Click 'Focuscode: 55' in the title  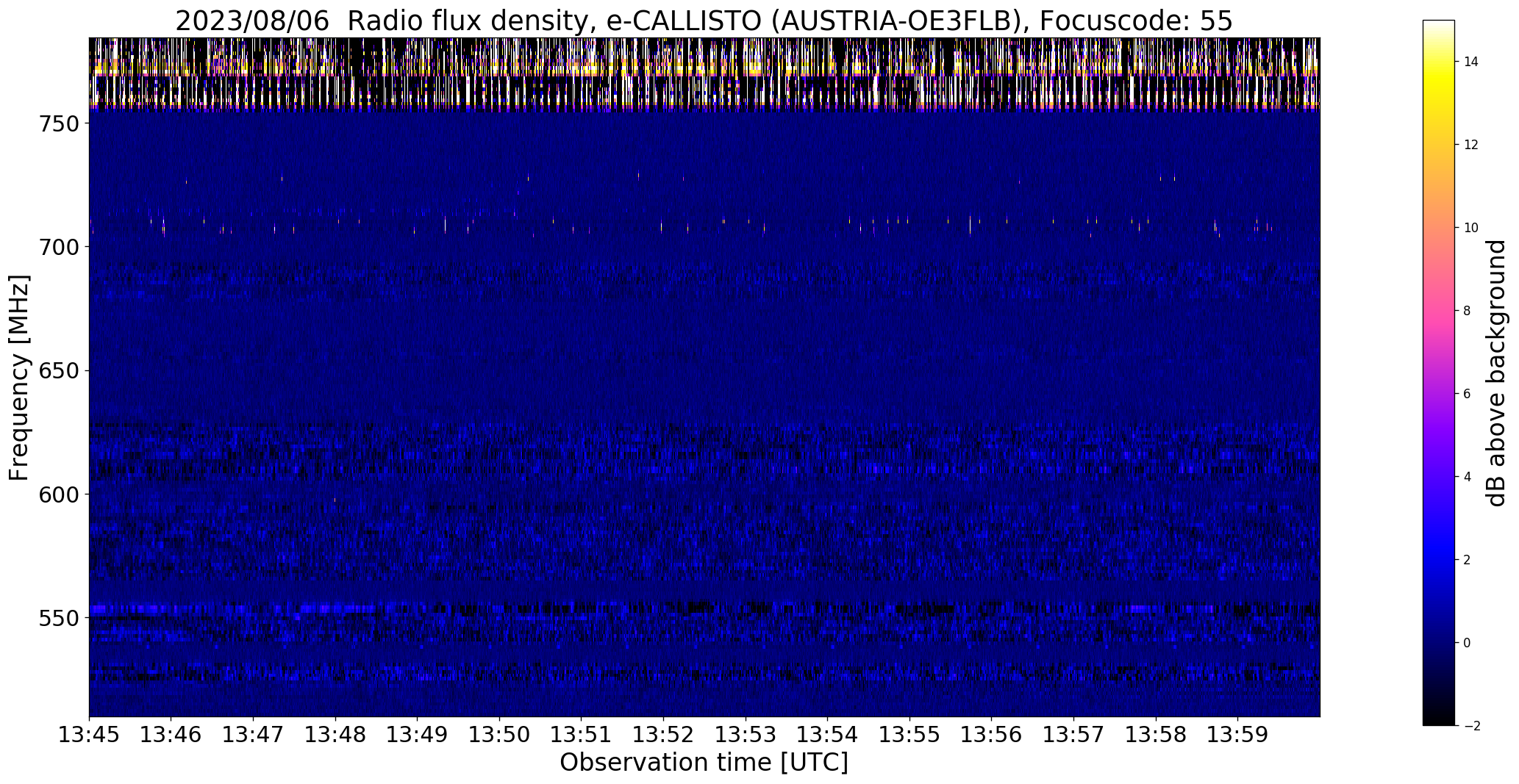1136,22
